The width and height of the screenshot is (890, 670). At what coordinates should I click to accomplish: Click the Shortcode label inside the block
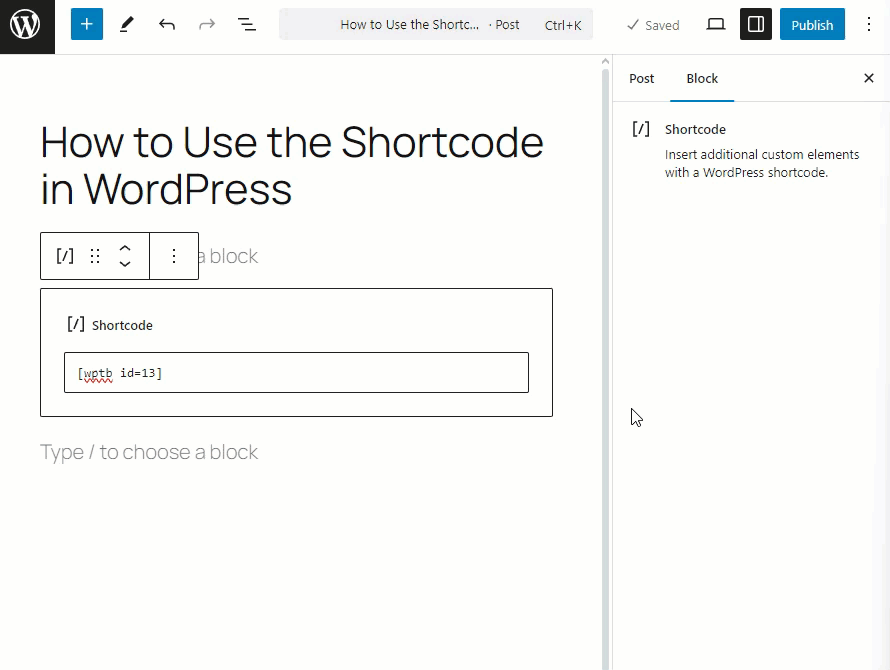point(122,325)
